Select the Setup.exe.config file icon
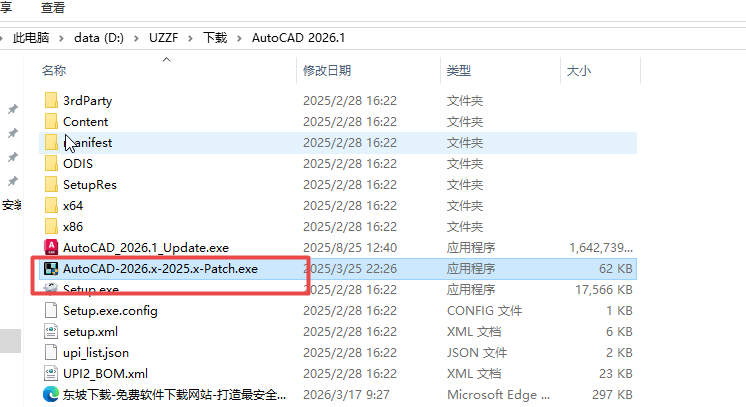 coord(52,310)
